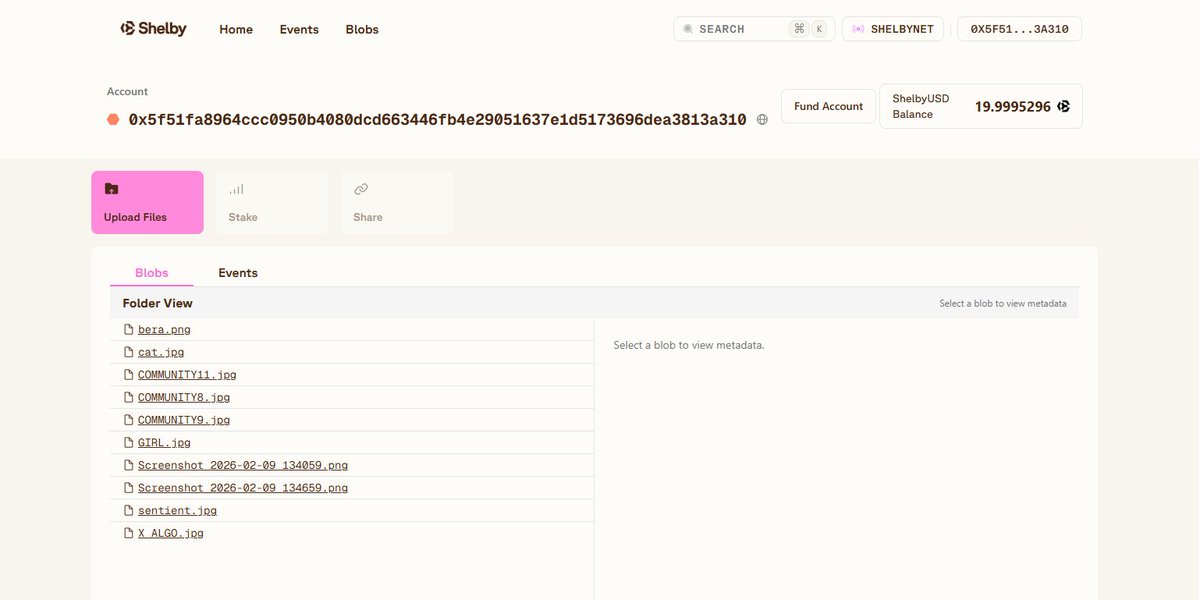Click the orange account avatar hexagon
This screenshot has width=1200, height=600.
pyautogui.click(x=113, y=120)
